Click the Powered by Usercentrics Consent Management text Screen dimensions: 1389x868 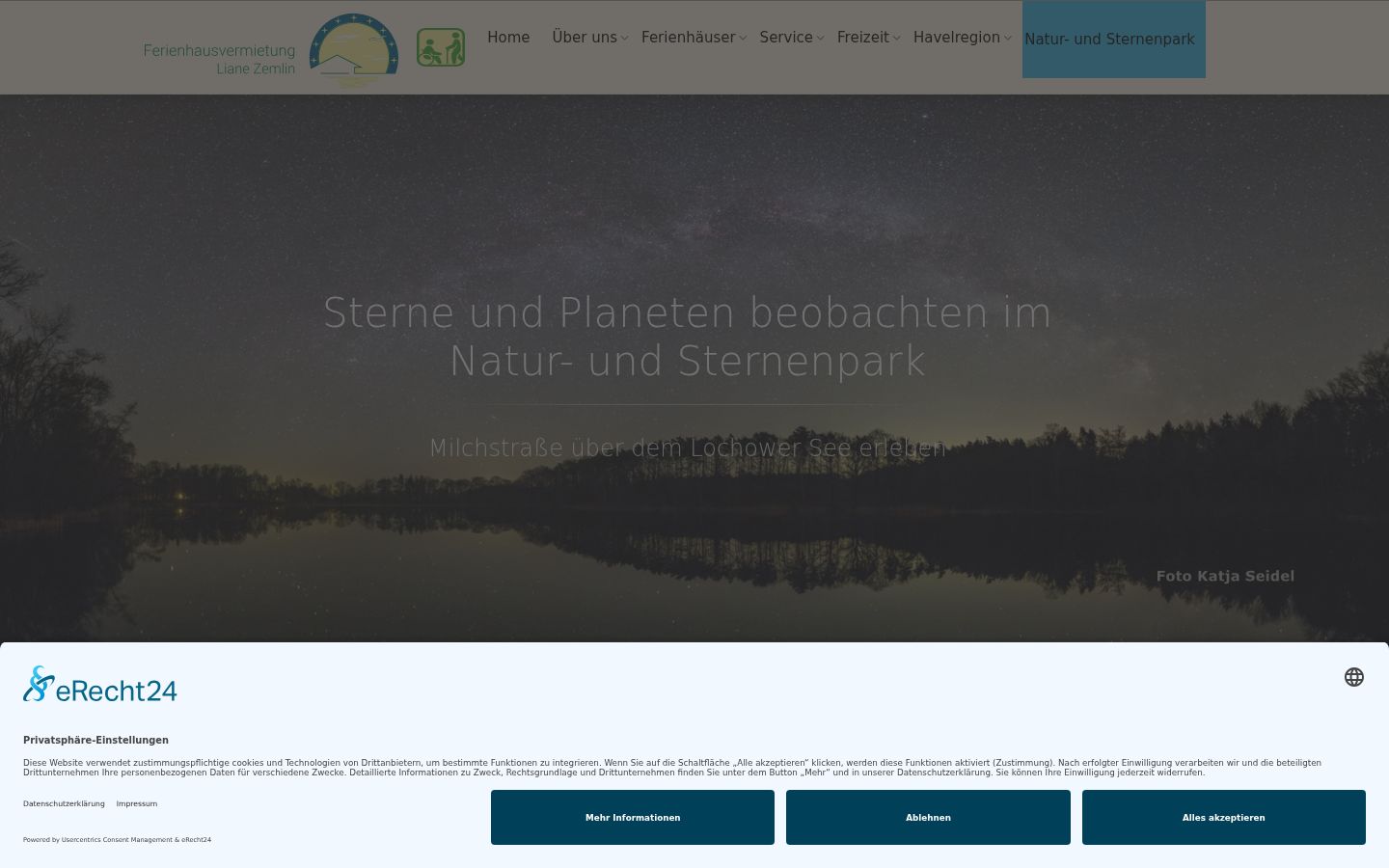click(117, 840)
